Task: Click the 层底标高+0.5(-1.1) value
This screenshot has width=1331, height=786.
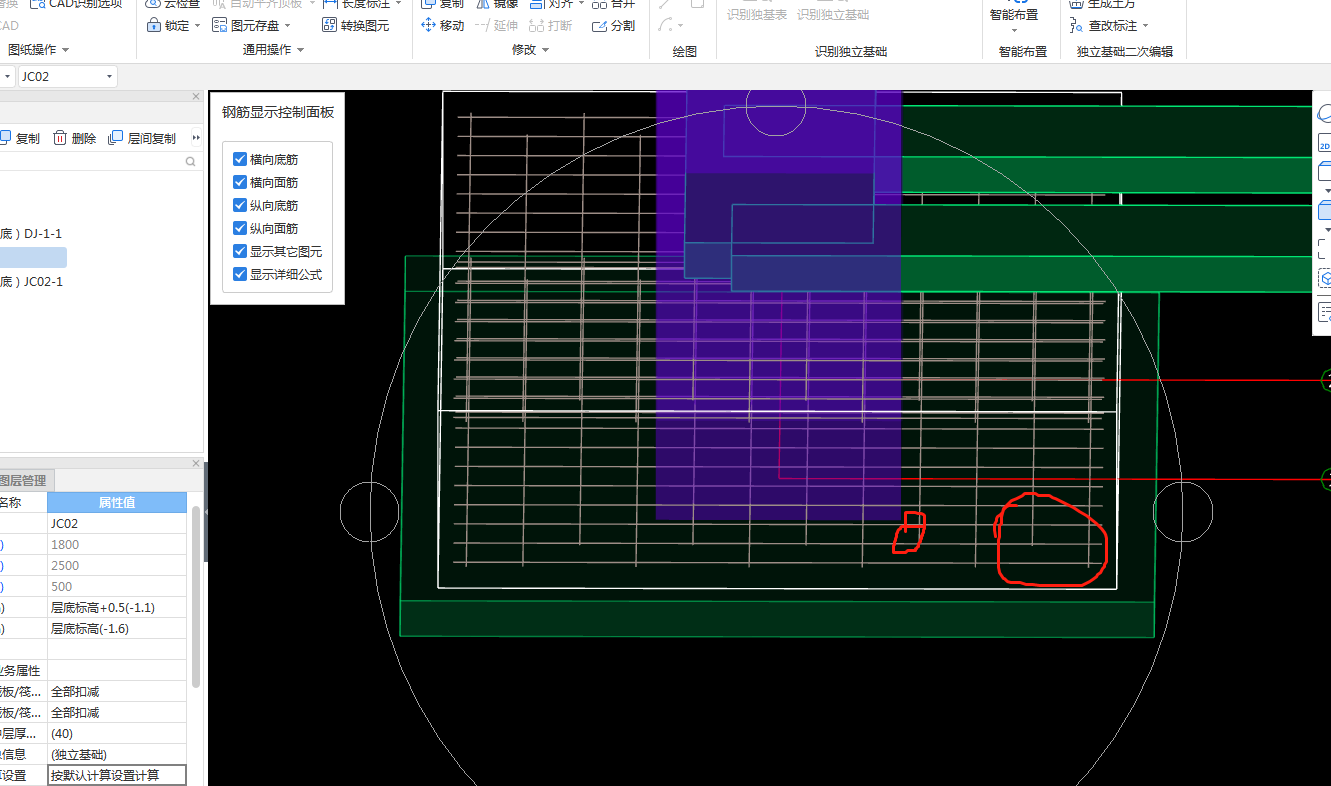Action: [x=117, y=607]
